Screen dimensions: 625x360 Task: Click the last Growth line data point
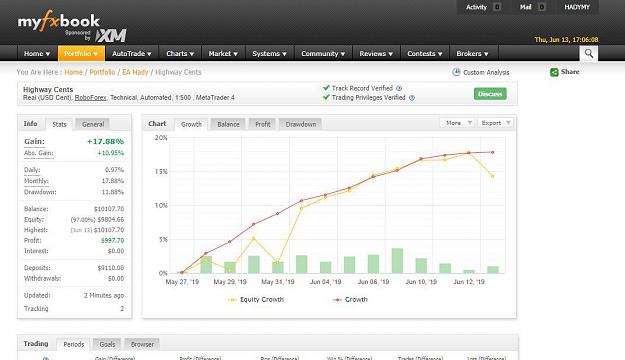[493, 152]
